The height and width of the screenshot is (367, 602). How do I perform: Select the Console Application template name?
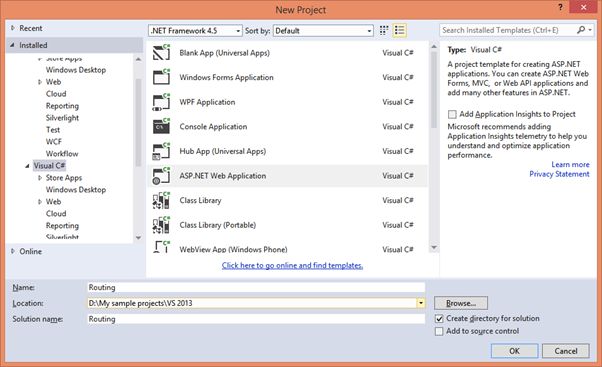point(213,127)
